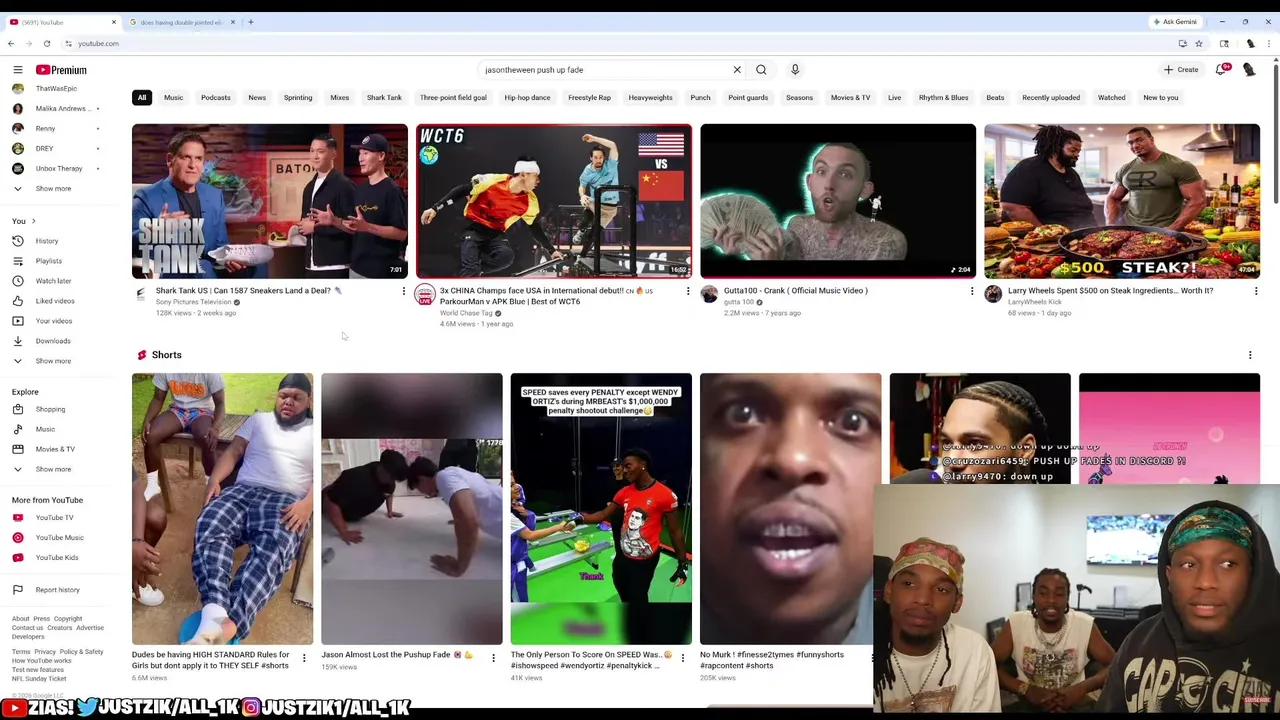Open the Chrome three-dot menu
Image resolution: width=1280 pixels, height=720 pixels.
point(1269,44)
